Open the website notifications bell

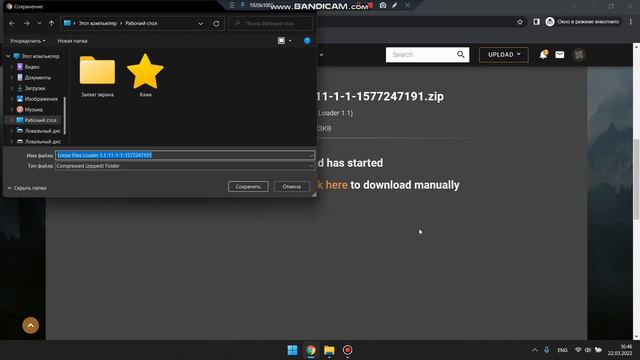pos(543,54)
